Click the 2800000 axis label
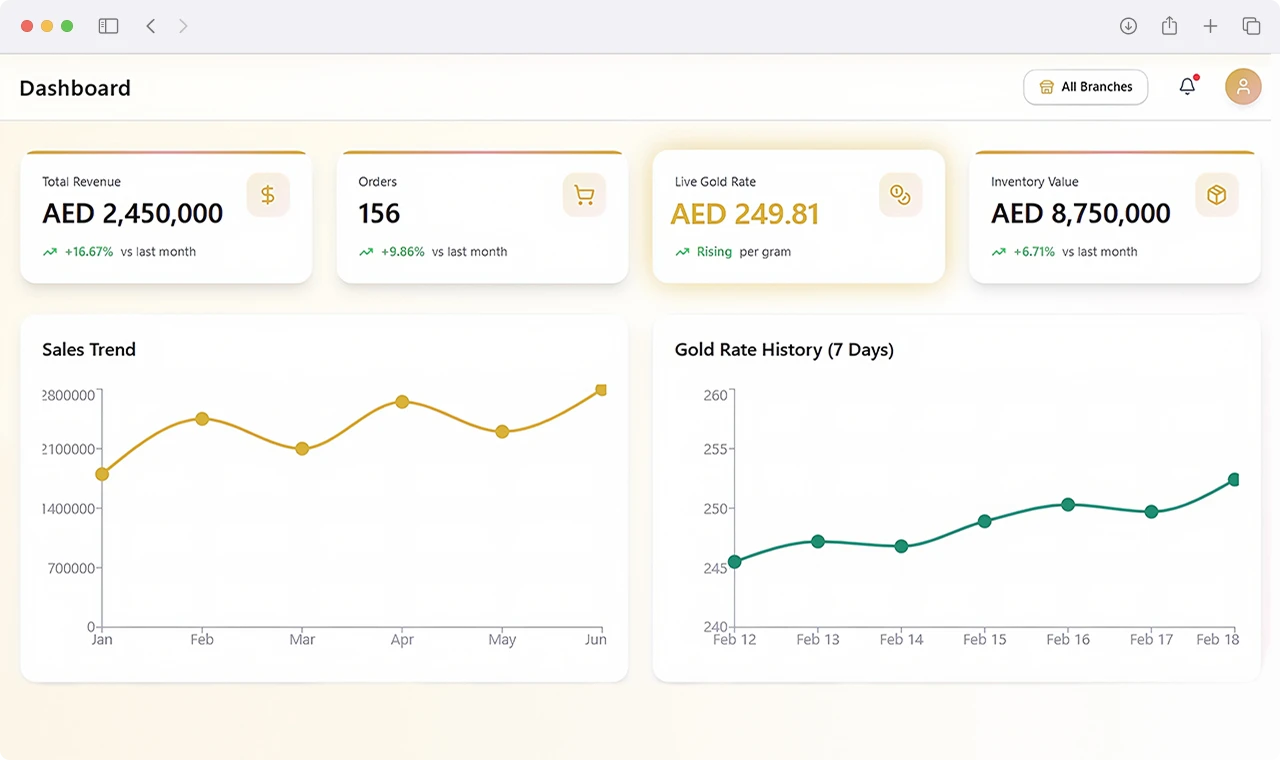Image resolution: width=1280 pixels, height=760 pixels. [x=69, y=395]
